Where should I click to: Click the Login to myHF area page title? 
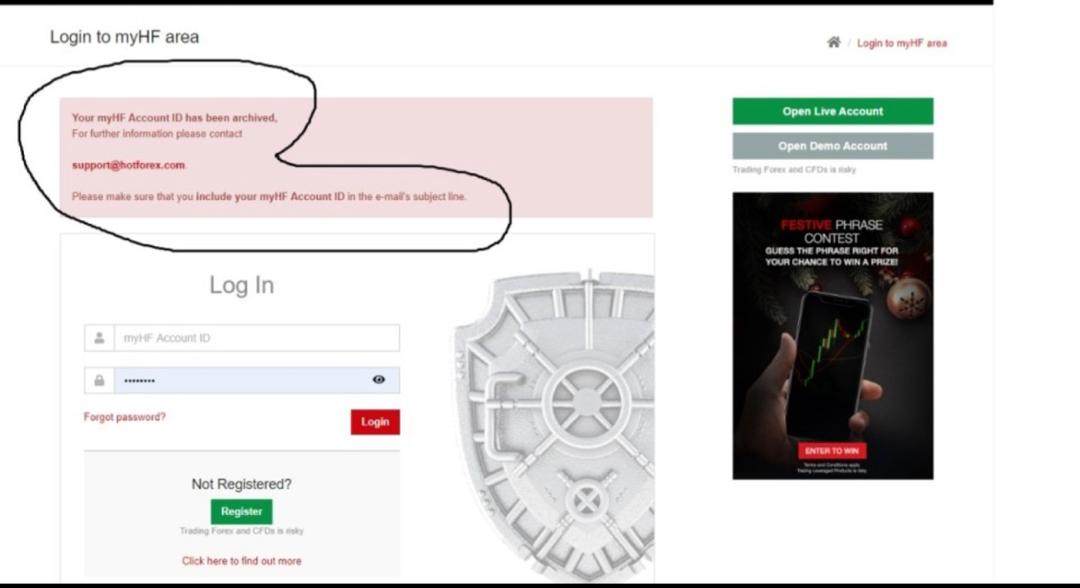125,37
